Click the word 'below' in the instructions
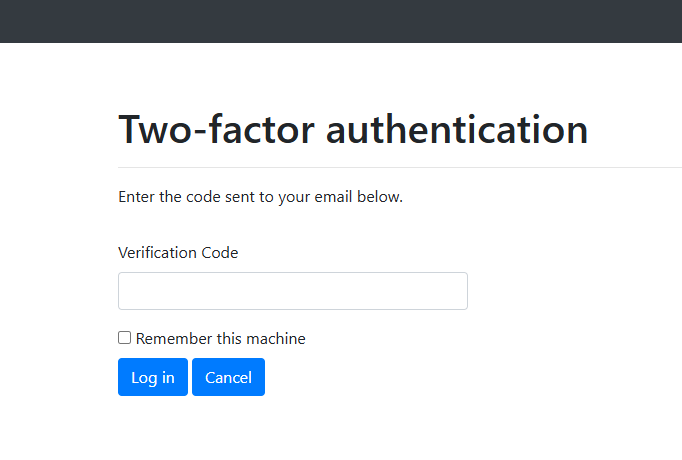The image size is (682, 460). [380, 197]
